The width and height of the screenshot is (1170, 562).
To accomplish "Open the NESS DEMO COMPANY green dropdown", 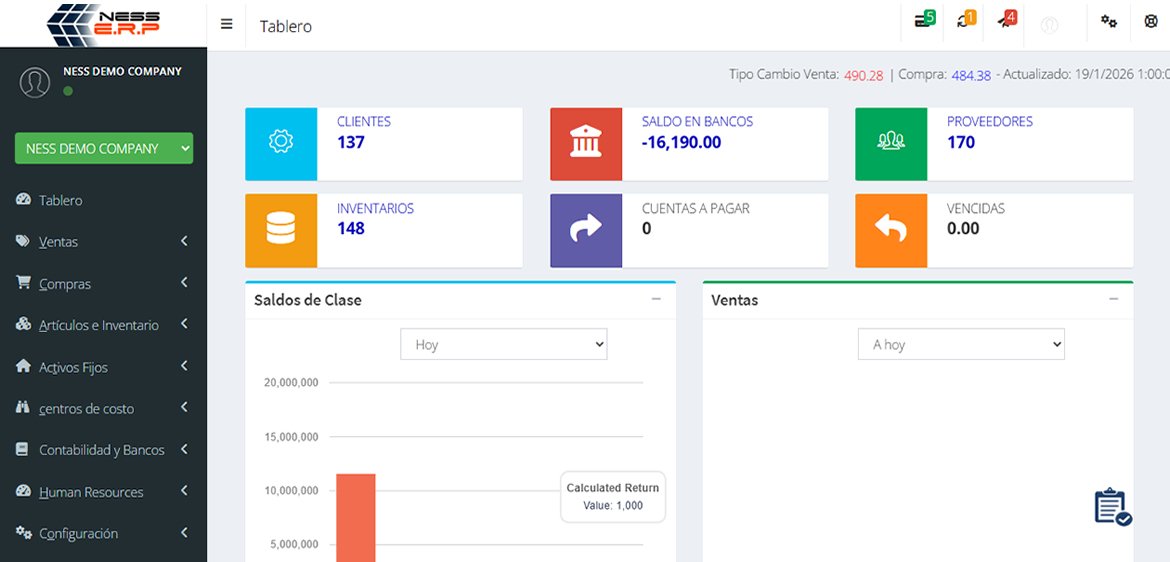I will (104, 148).
